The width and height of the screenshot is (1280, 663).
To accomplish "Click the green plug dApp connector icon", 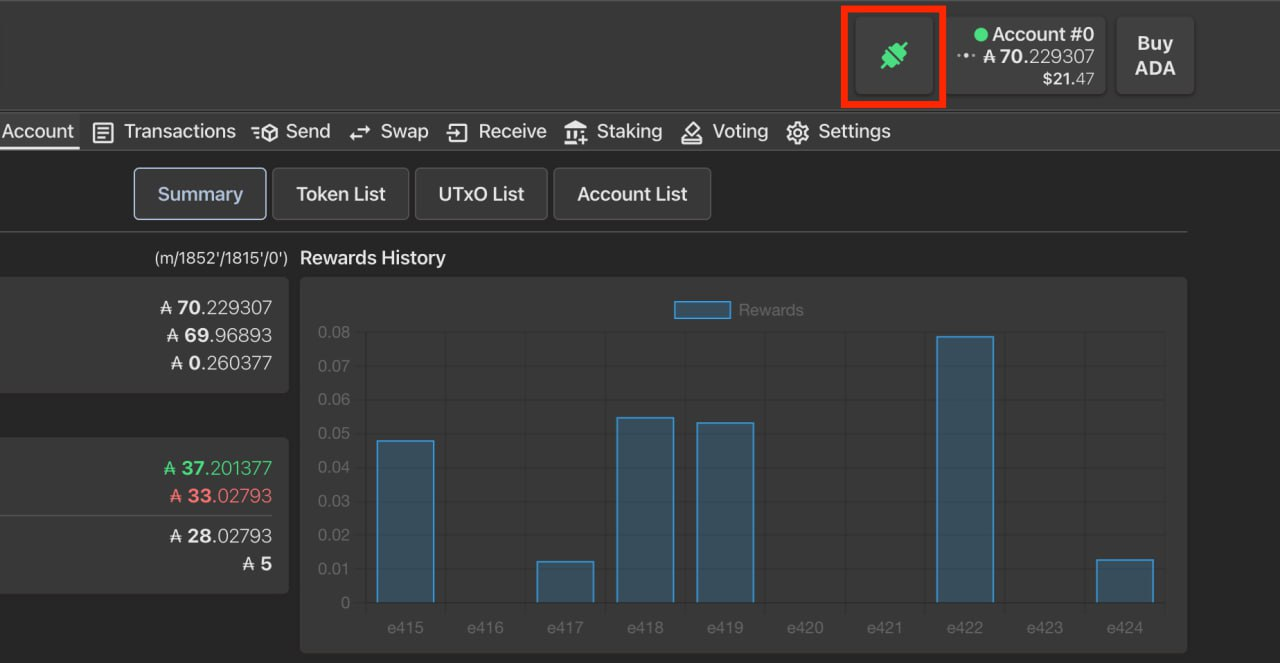I will point(893,56).
